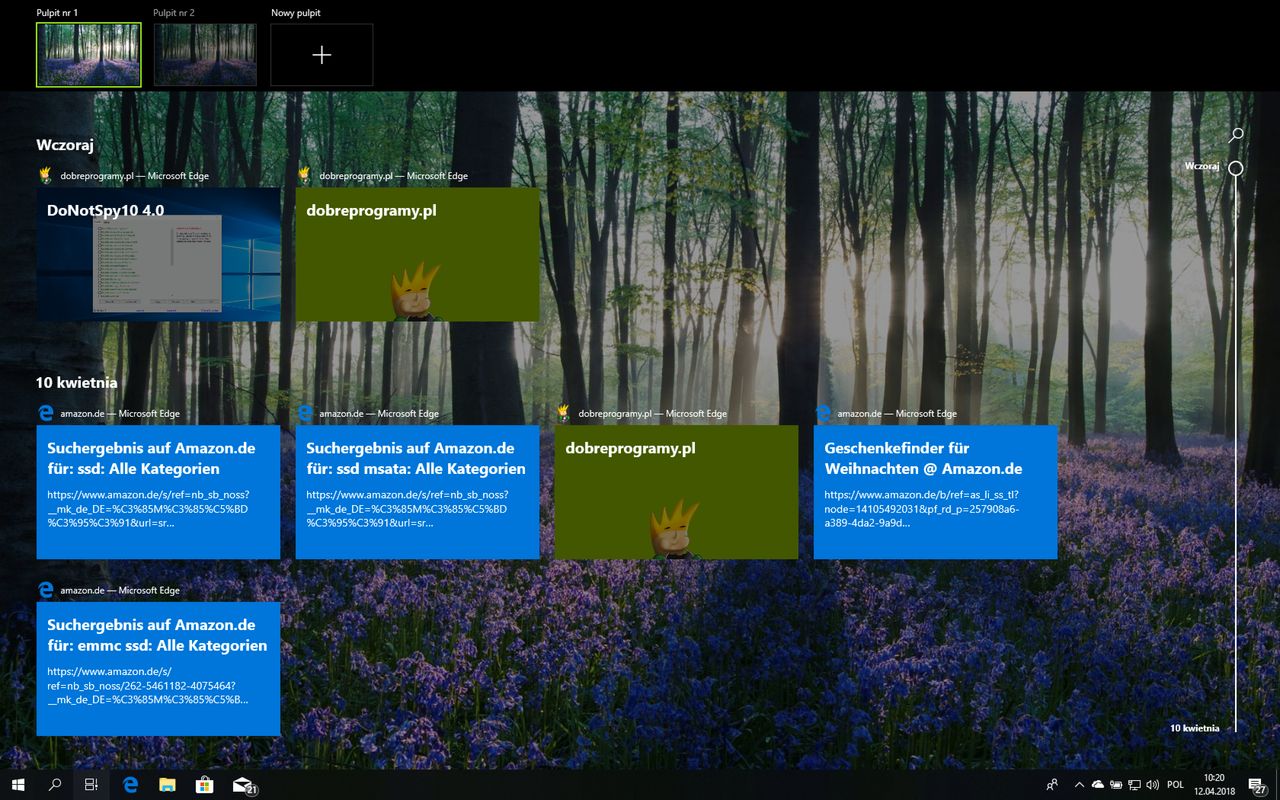
Task: Click dobreprogramy icon above 10 kwietnia dobreprogramy.pl card
Action: click(x=563, y=413)
